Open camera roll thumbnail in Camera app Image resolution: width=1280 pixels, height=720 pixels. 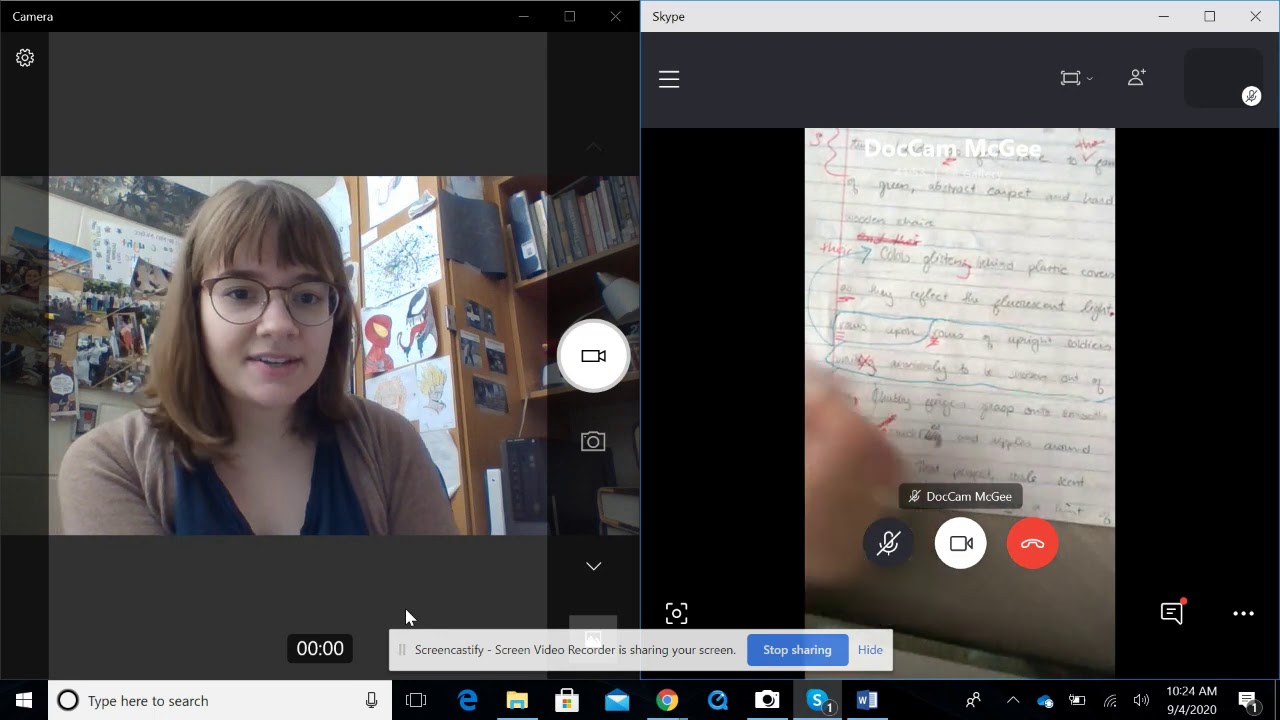click(593, 639)
